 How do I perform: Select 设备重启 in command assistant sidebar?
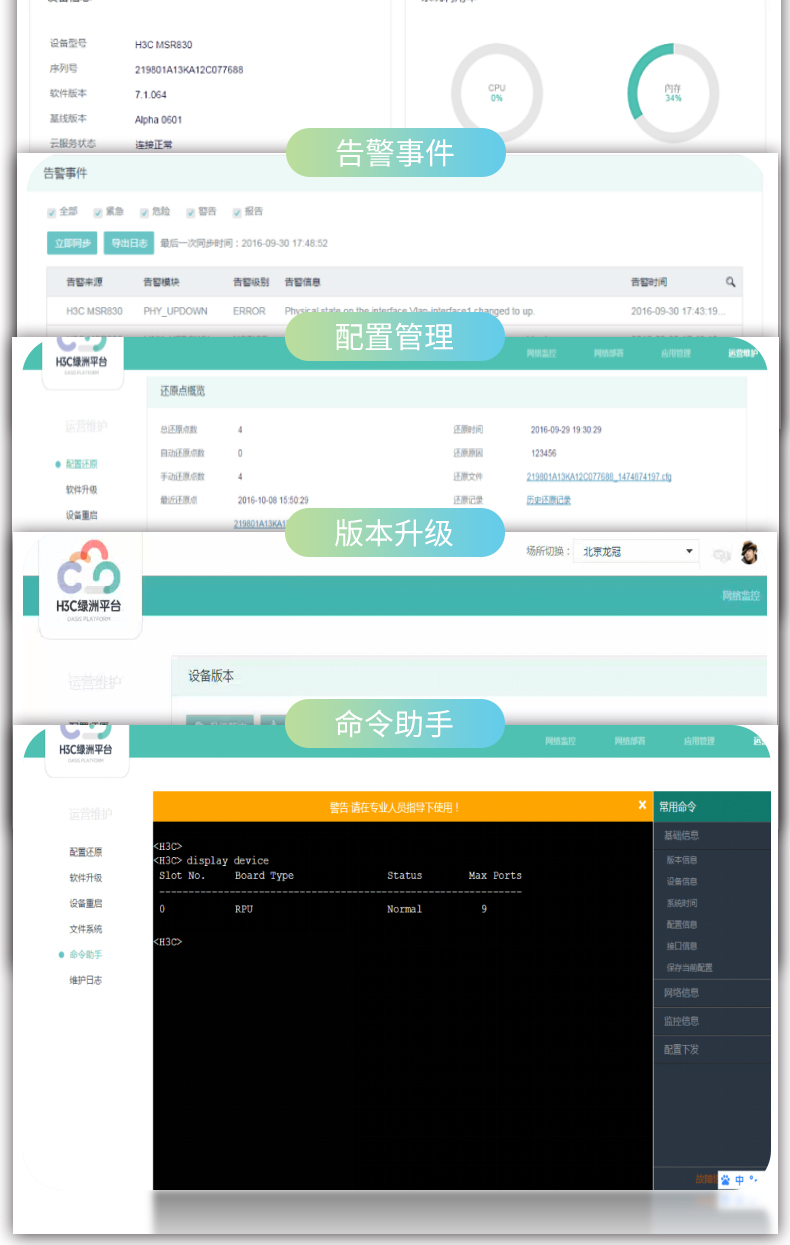point(86,903)
